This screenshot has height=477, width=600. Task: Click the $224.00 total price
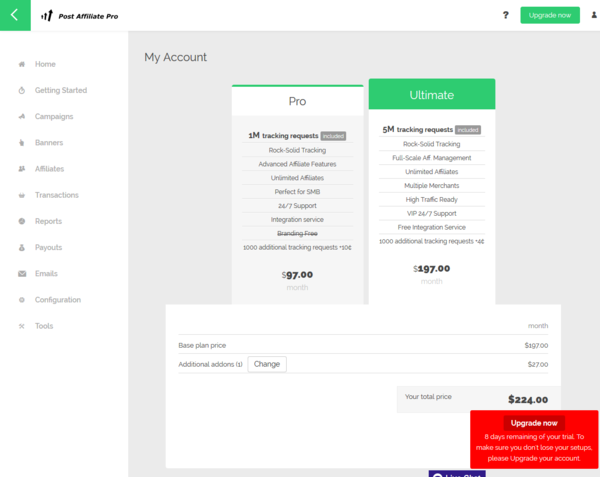click(x=528, y=400)
